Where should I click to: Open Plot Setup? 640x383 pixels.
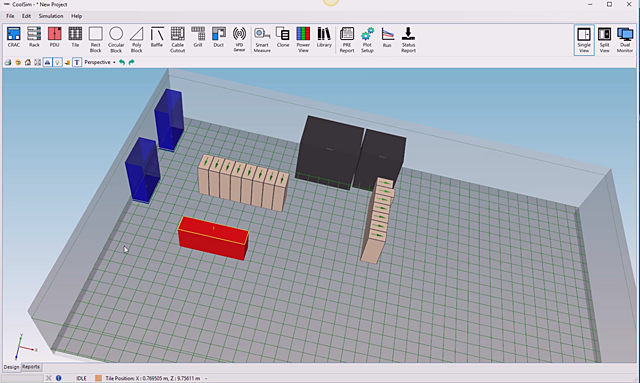(367, 40)
